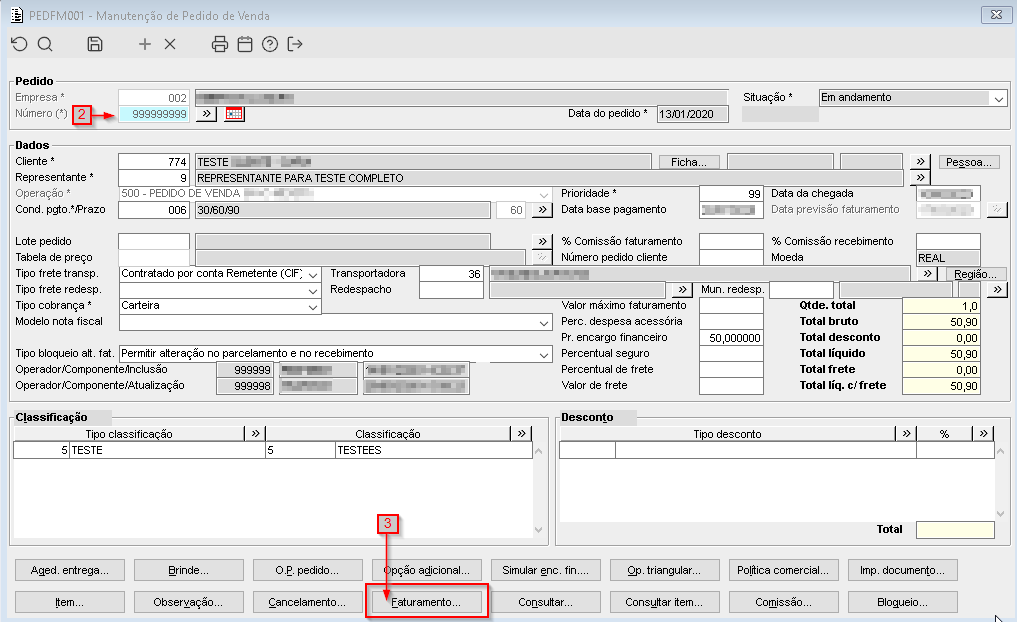The image size is (1017, 622).
Task: Open the Situação dropdown
Action: click(999, 98)
